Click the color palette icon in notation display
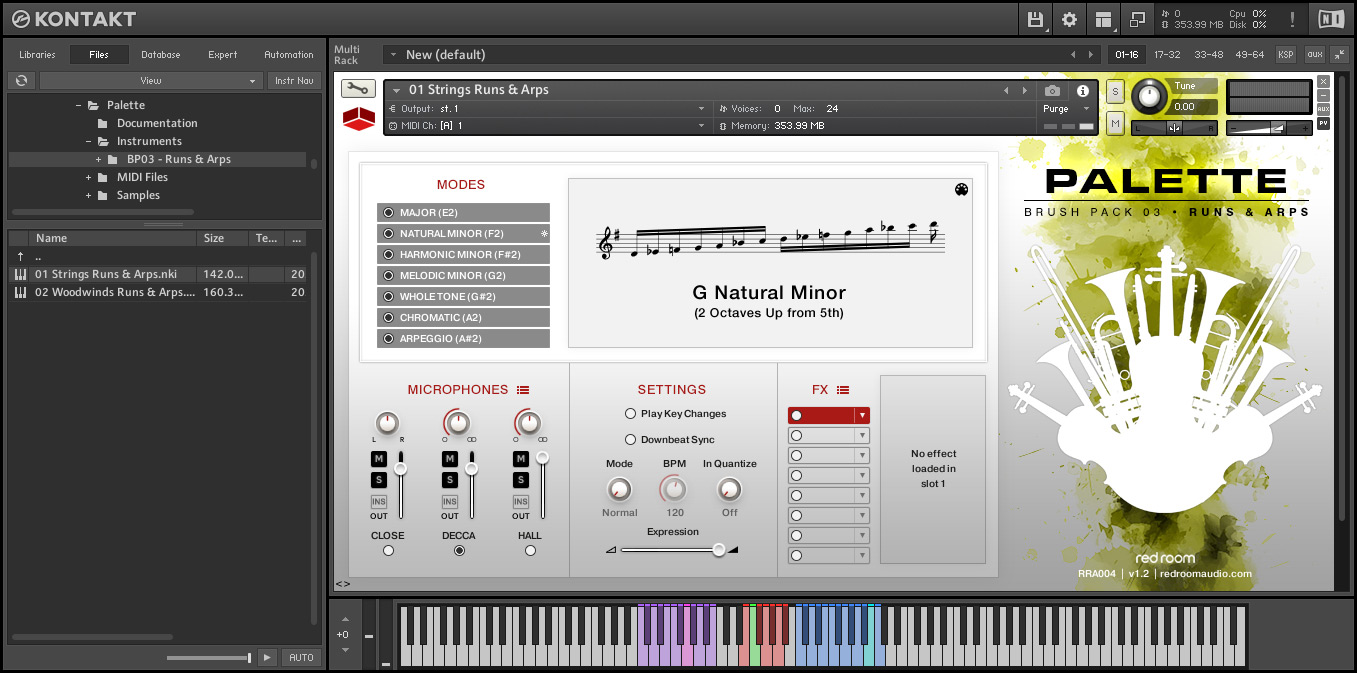 pyautogui.click(x=962, y=190)
